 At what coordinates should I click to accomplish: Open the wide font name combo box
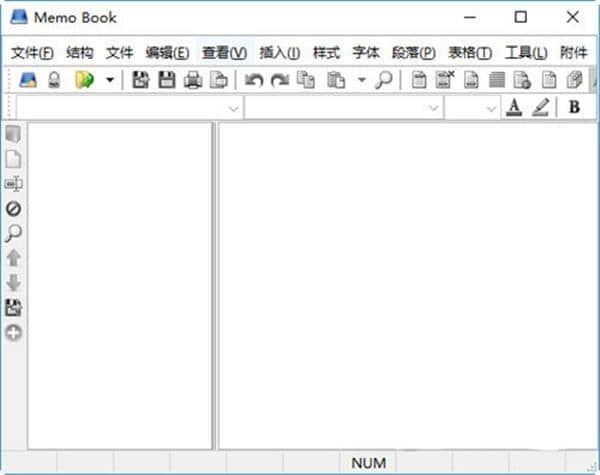point(343,108)
